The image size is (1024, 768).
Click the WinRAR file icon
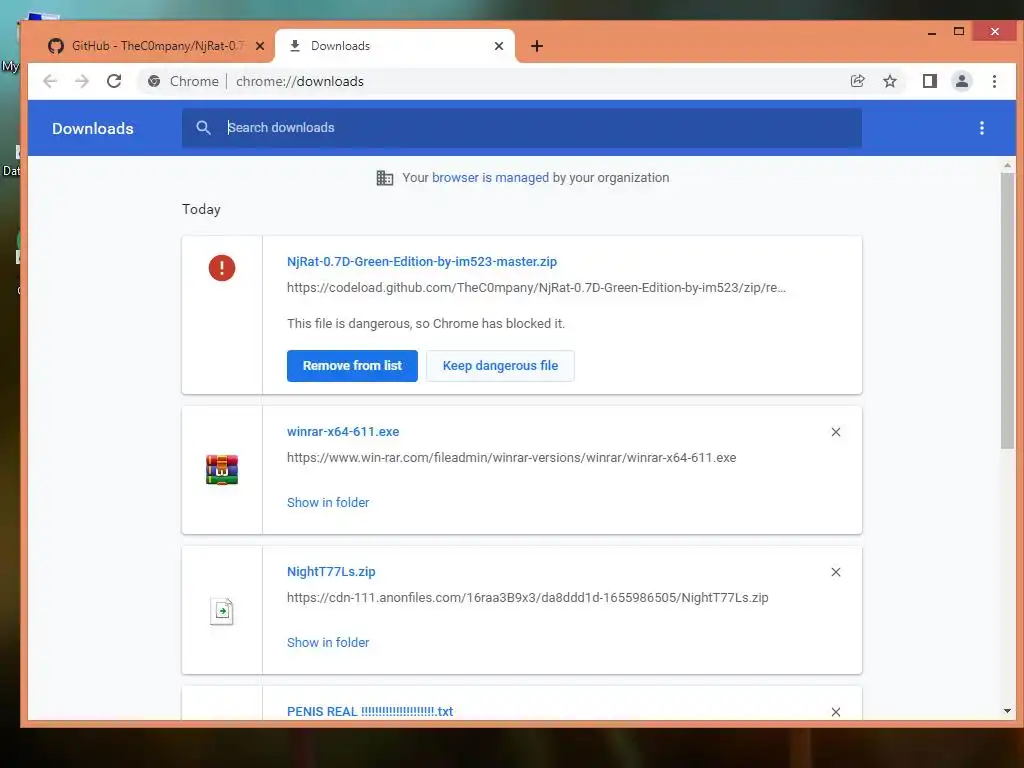222,470
